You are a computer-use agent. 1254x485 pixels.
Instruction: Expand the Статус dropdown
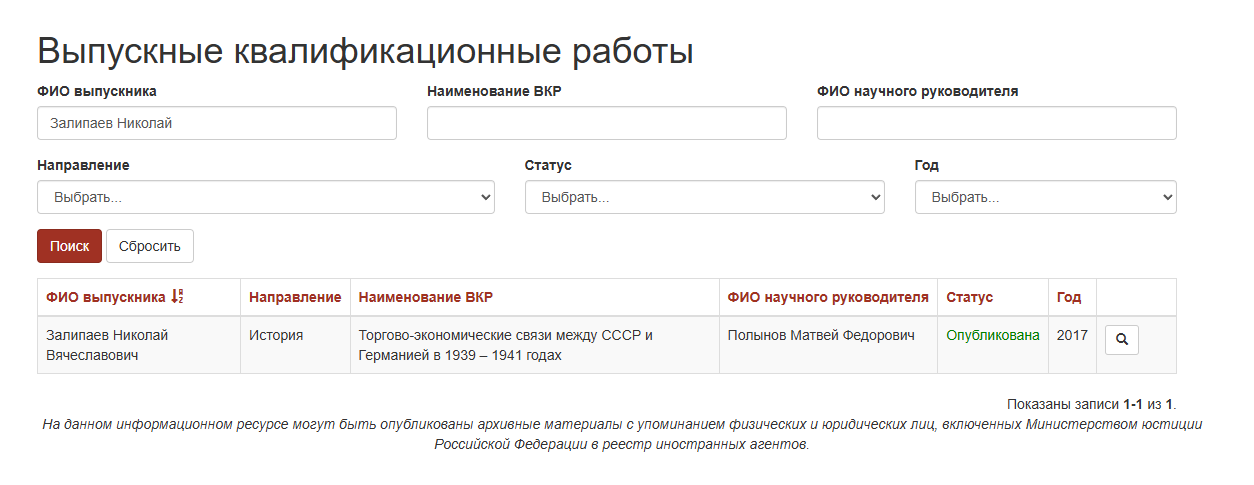click(x=704, y=197)
